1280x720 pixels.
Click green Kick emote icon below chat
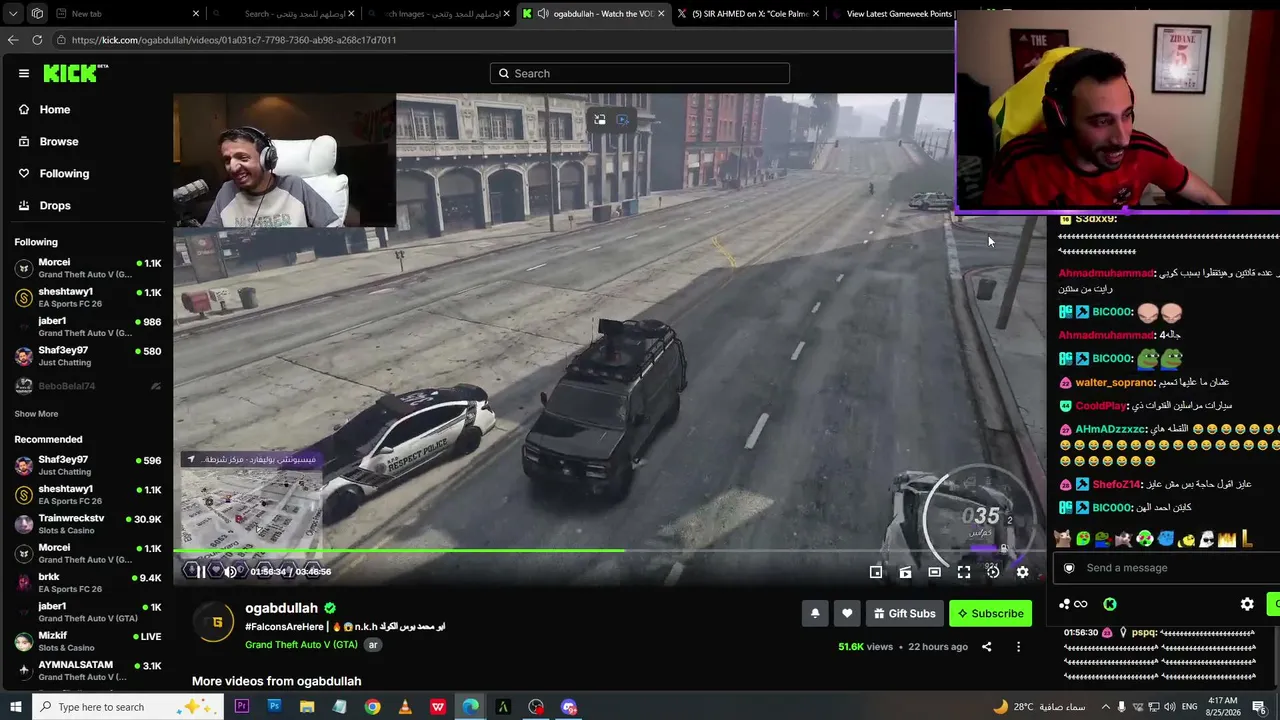[1110, 604]
